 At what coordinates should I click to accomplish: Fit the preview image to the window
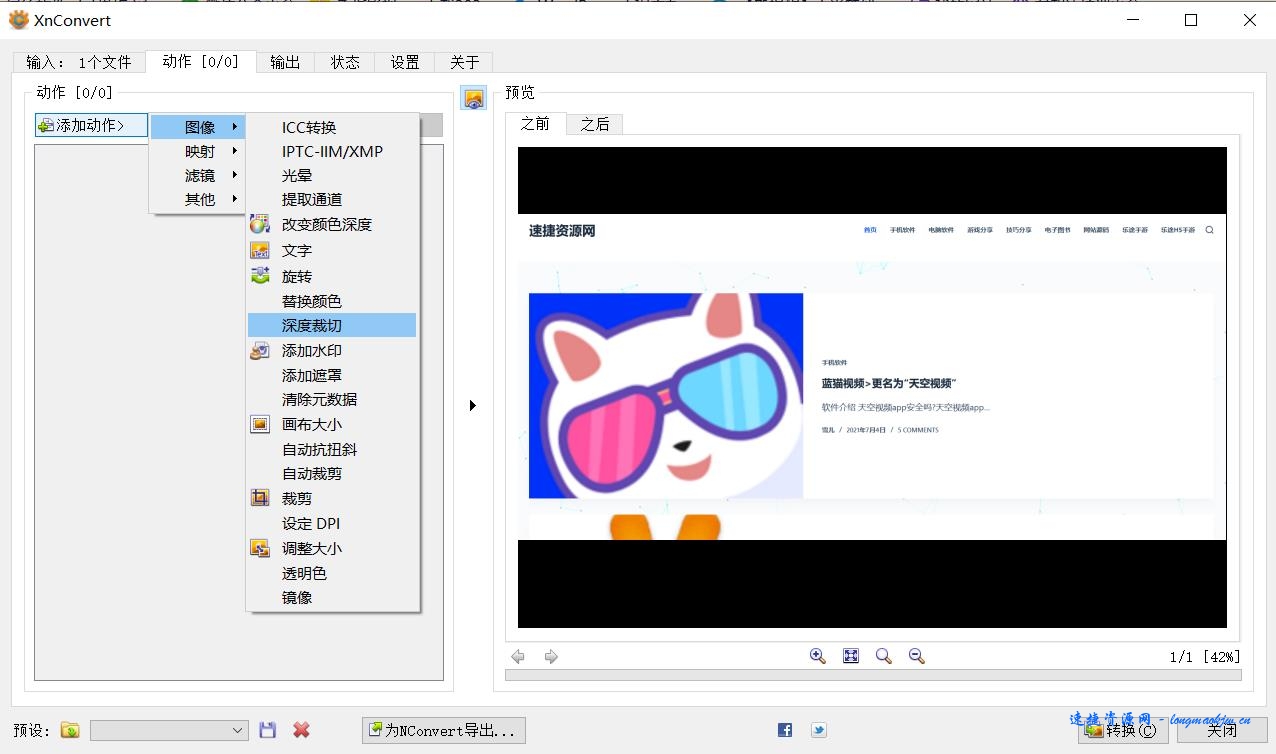click(851, 656)
